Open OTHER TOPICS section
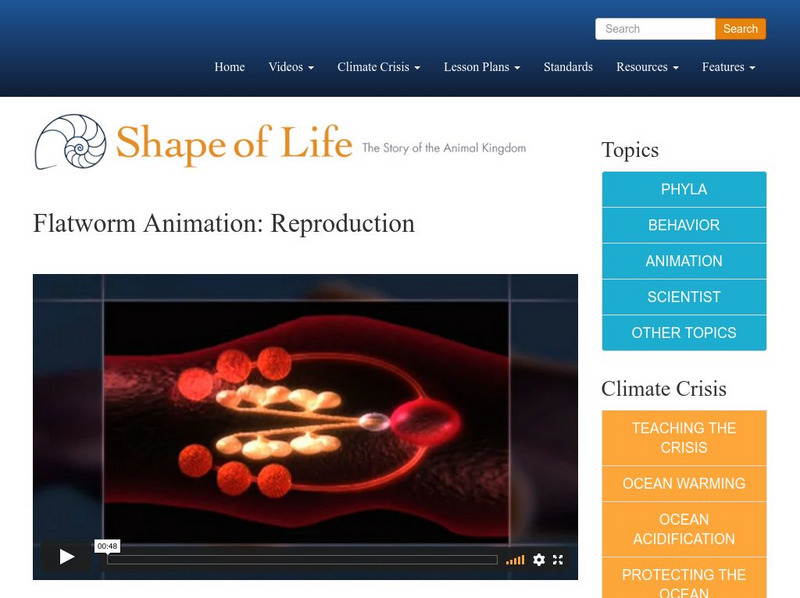The image size is (800, 598). point(684,333)
